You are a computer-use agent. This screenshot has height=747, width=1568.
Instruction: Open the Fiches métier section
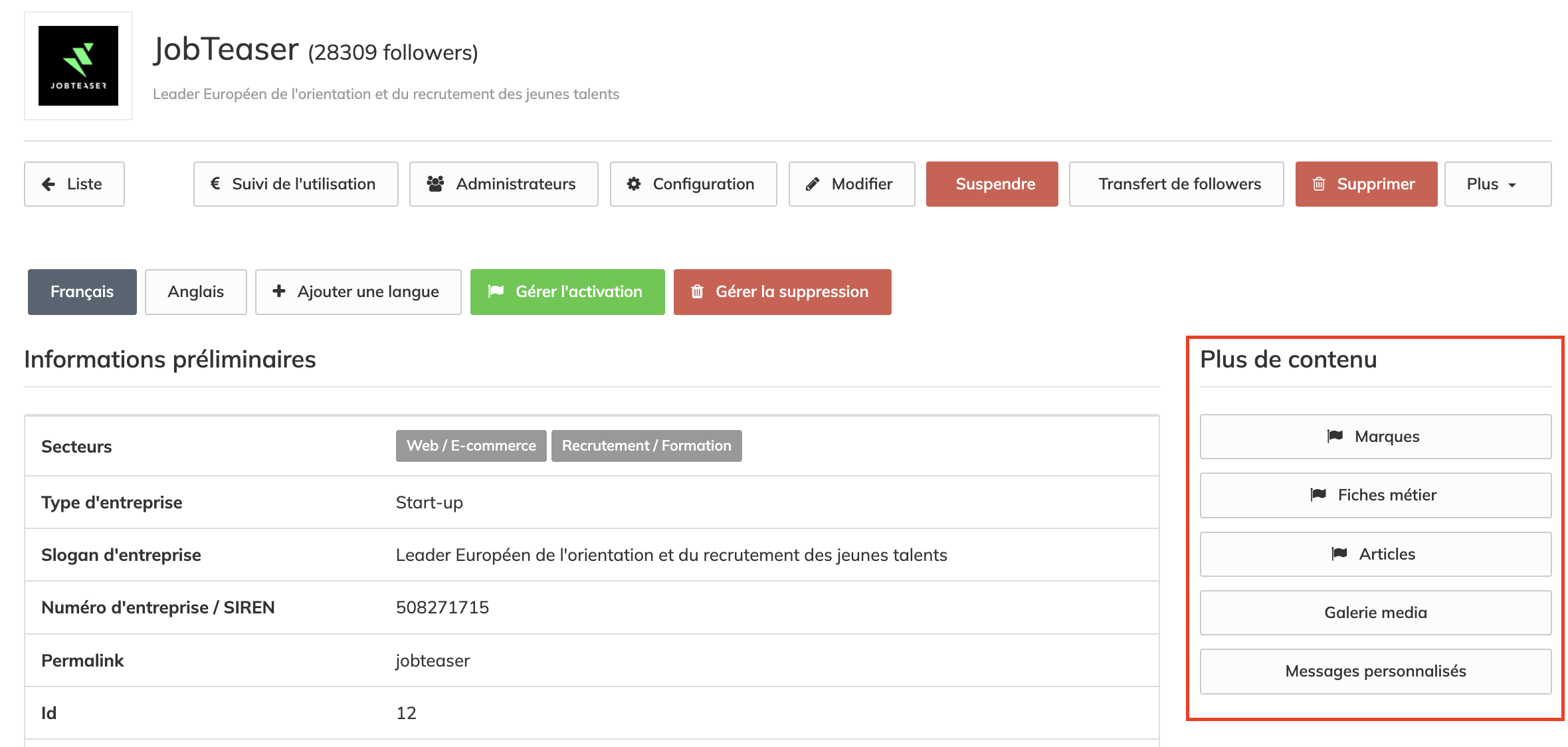click(x=1375, y=495)
